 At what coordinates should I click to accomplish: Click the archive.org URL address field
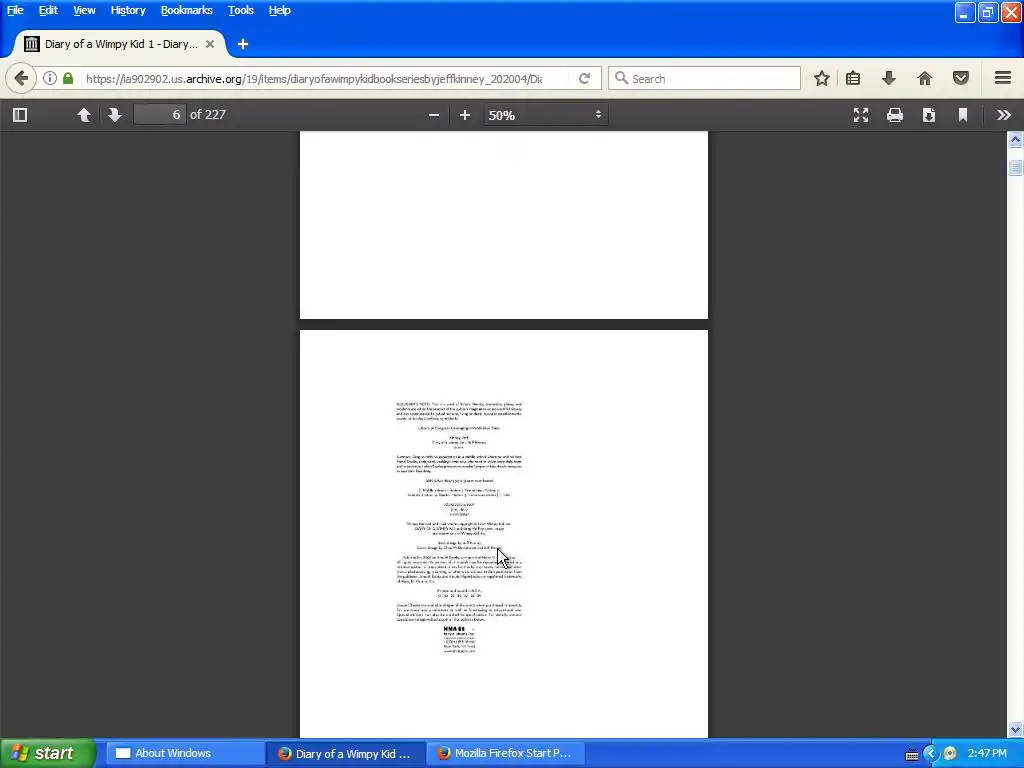click(313, 79)
